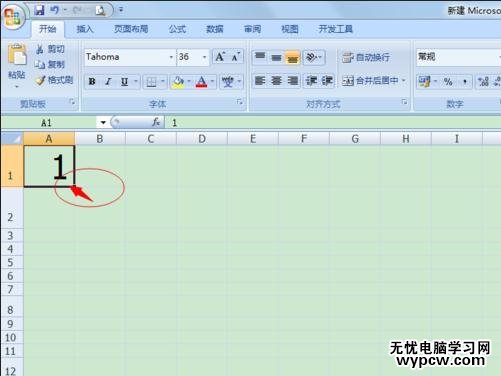Image resolution: width=501 pixels, height=376 pixels.
Task: Decrease indent
Action: coord(311,81)
